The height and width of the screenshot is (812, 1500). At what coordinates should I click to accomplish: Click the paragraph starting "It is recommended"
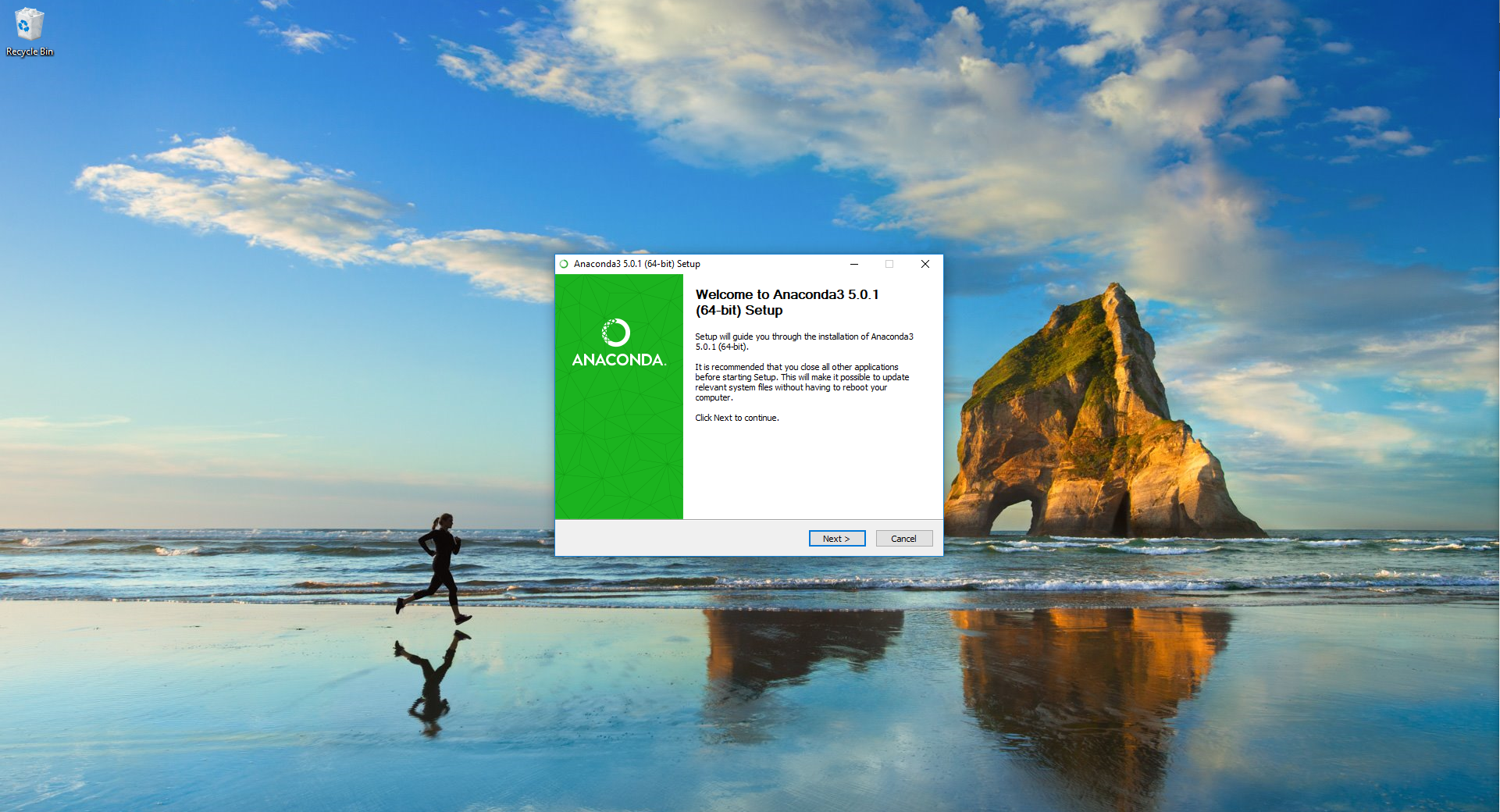(802, 383)
